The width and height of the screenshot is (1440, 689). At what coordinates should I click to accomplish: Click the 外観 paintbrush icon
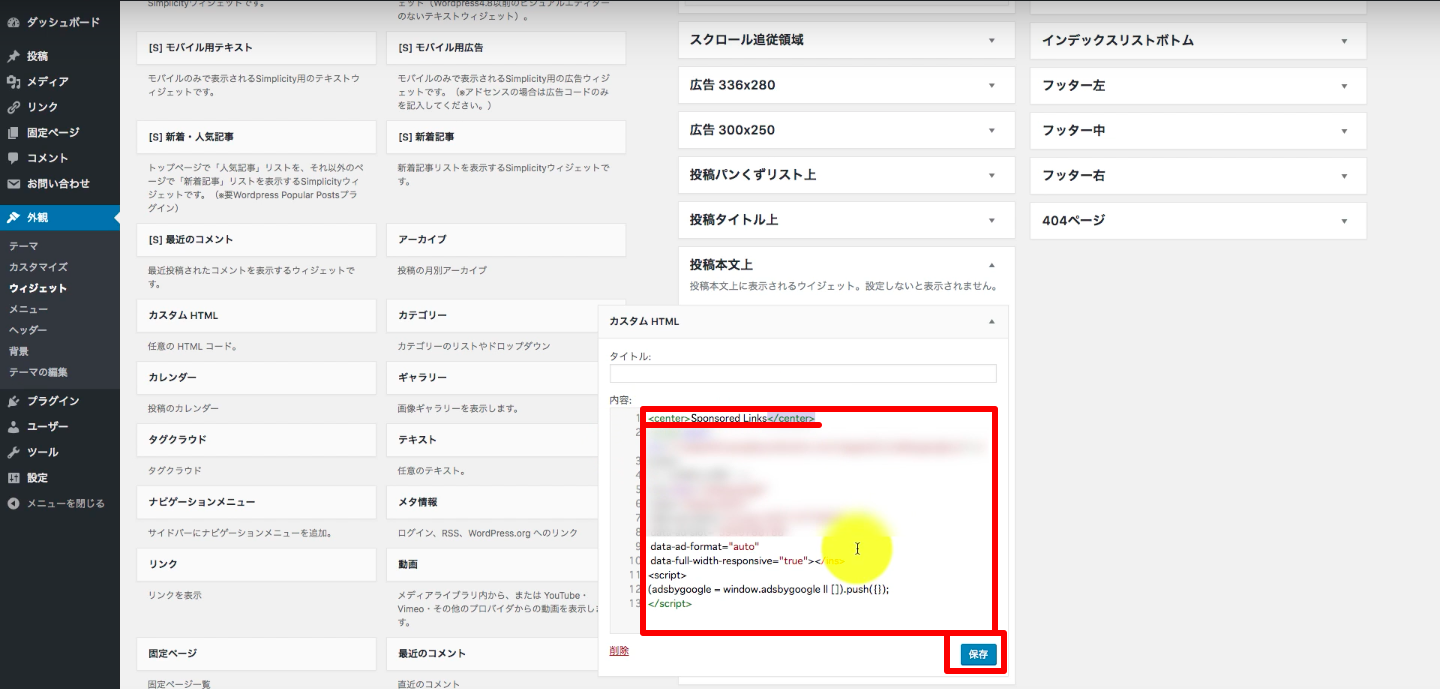click(13, 217)
